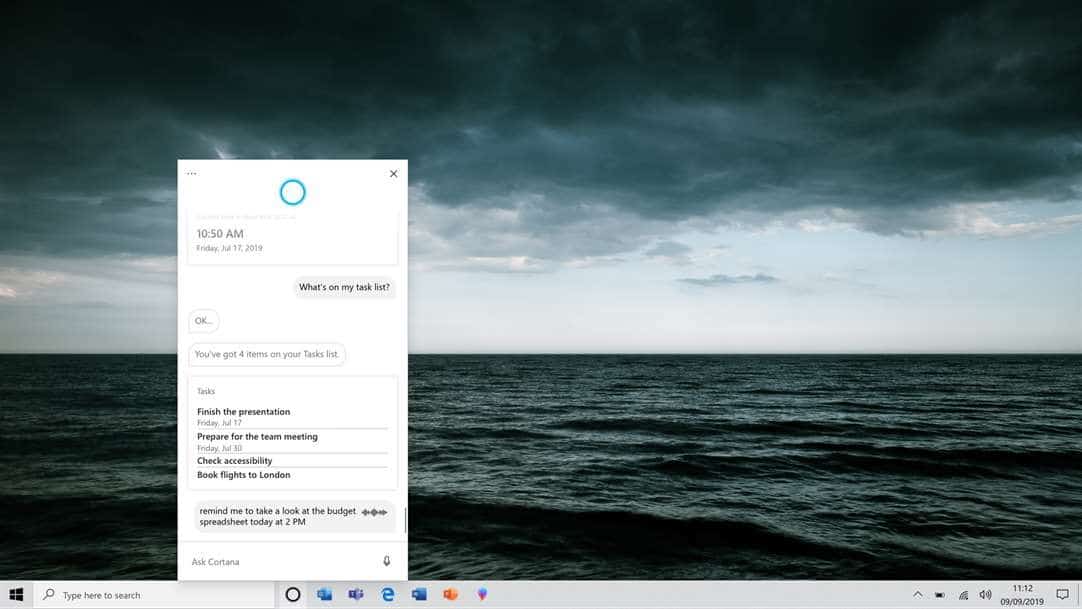Open the Cortana three-dots menu
This screenshot has height=609, width=1082.
click(x=192, y=174)
